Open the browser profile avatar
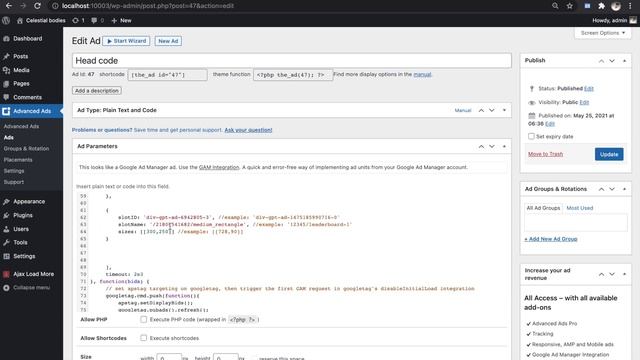Screen dimensions: 640x360 pyautogui.click(x=616, y=6)
